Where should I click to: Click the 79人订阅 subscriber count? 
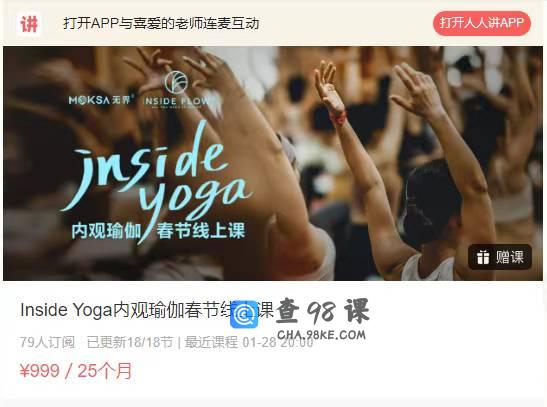coord(47,342)
